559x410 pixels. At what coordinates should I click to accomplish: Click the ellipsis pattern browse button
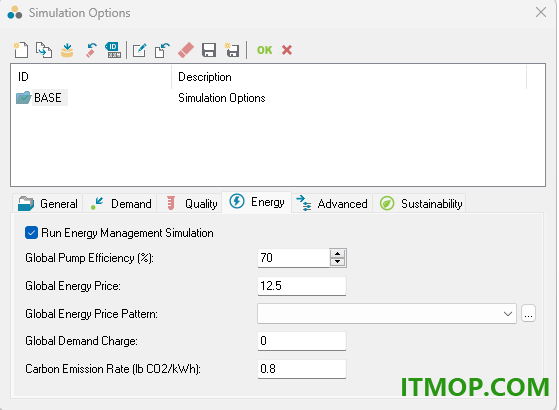(x=528, y=314)
